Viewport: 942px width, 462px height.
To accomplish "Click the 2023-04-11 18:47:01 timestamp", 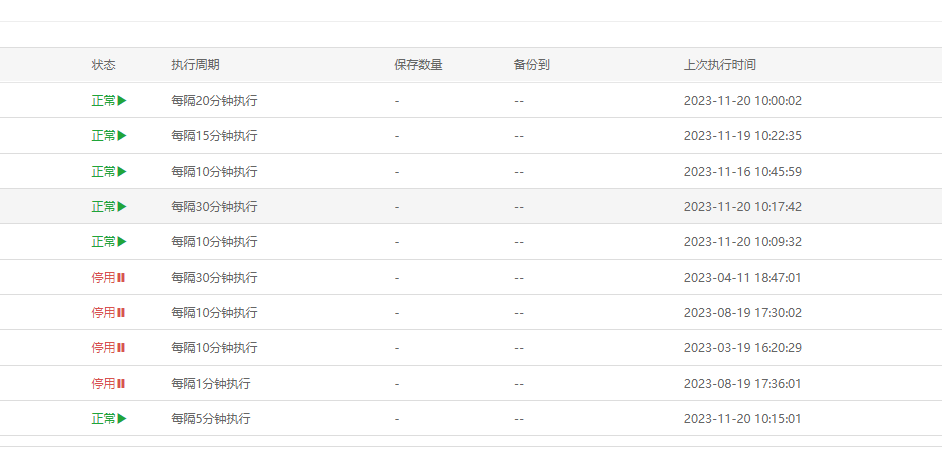I will [x=742, y=278].
